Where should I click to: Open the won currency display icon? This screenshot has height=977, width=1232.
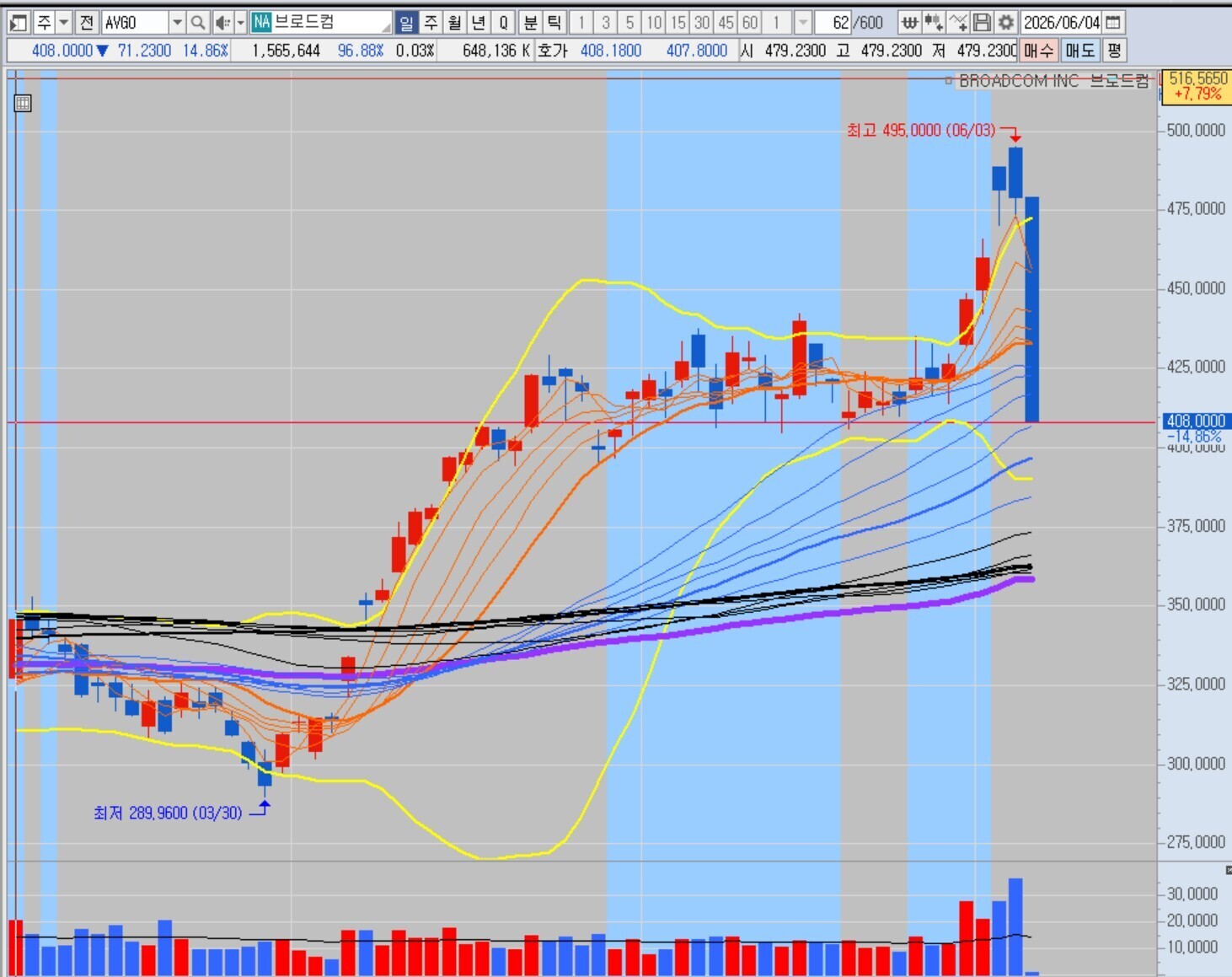pyautogui.click(x=909, y=23)
